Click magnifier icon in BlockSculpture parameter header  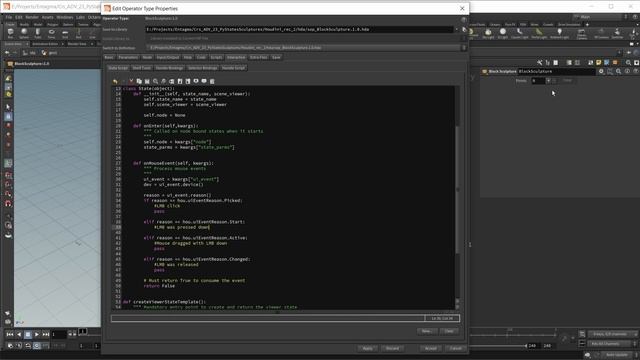pos(618,71)
